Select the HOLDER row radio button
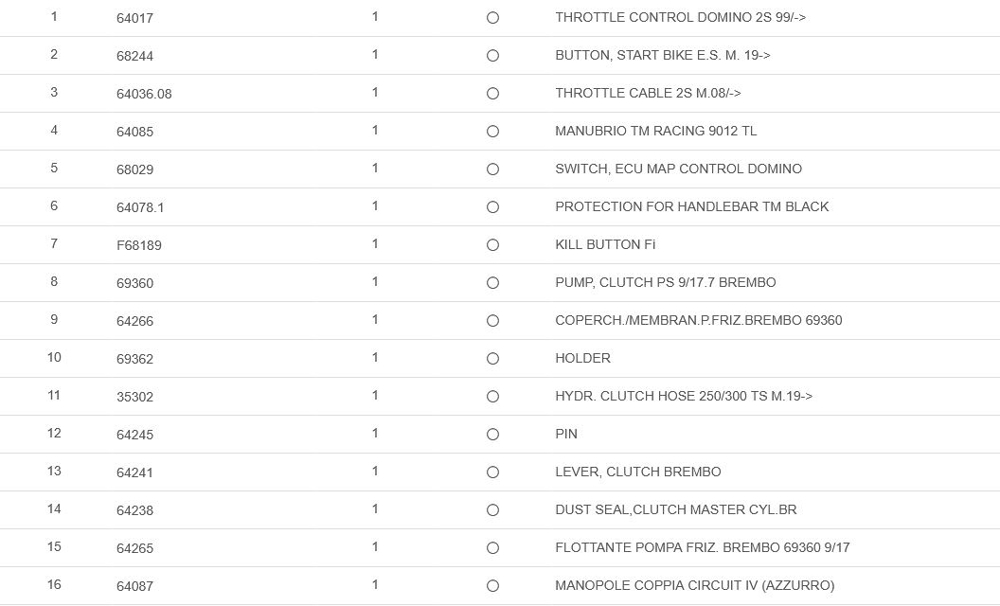This screenshot has width=1000, height=606. click(x=492, y=359)
